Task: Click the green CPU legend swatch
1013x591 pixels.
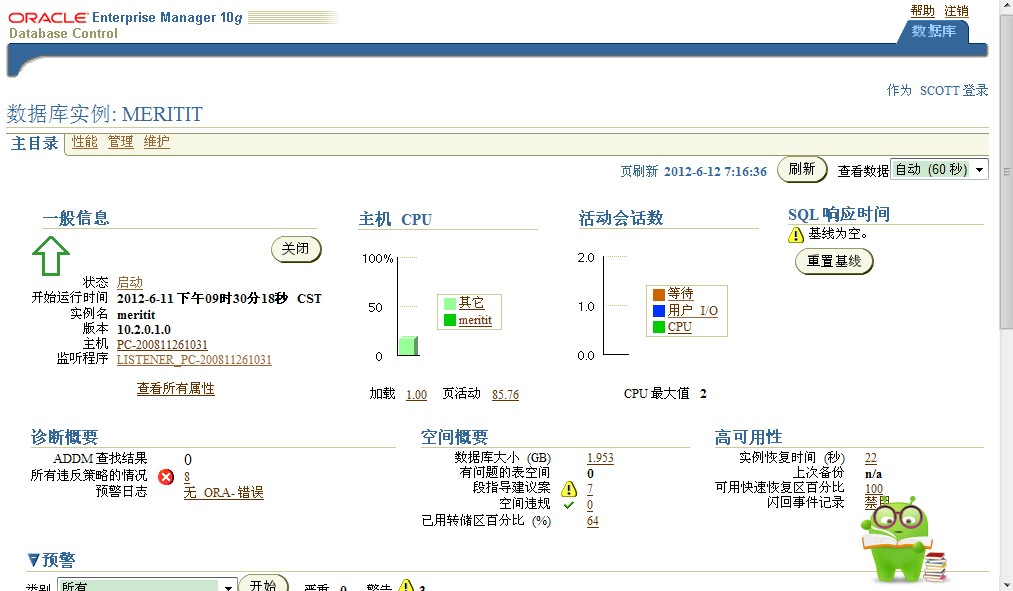Action: [x=658, y=327]
